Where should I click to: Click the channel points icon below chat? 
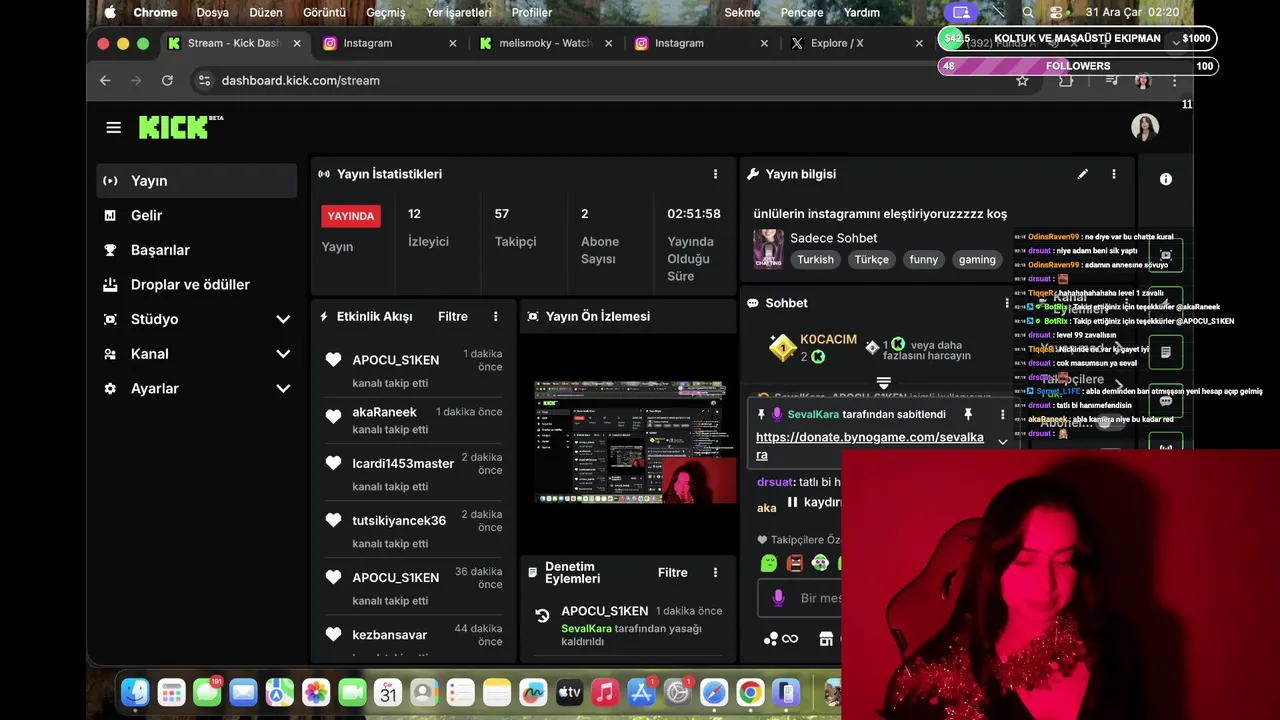(x=781, y=639)
